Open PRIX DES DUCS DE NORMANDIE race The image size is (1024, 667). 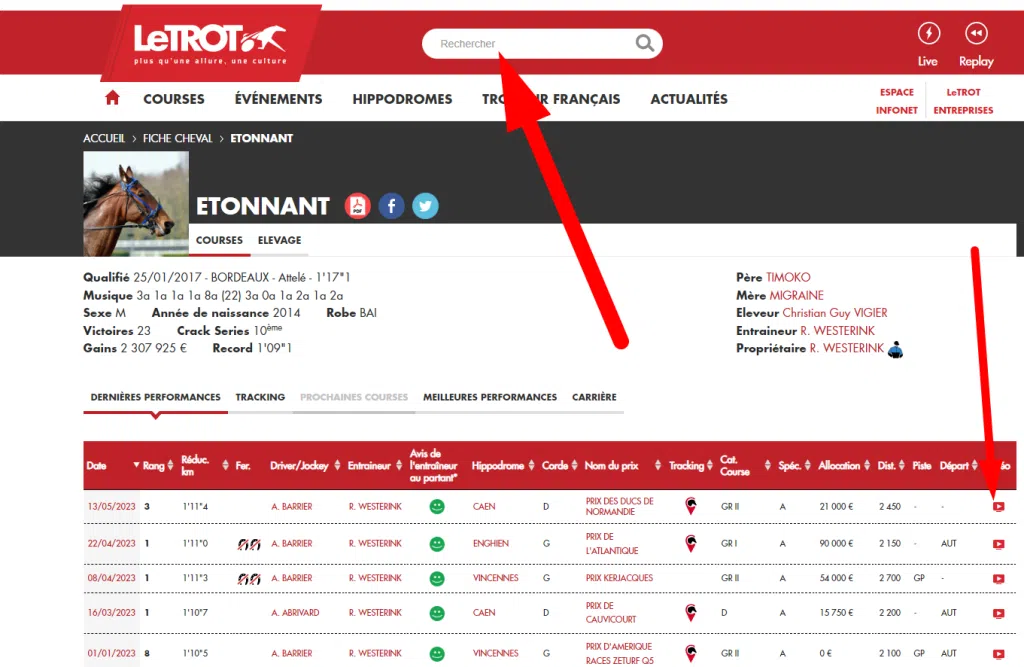click(619, 506)
